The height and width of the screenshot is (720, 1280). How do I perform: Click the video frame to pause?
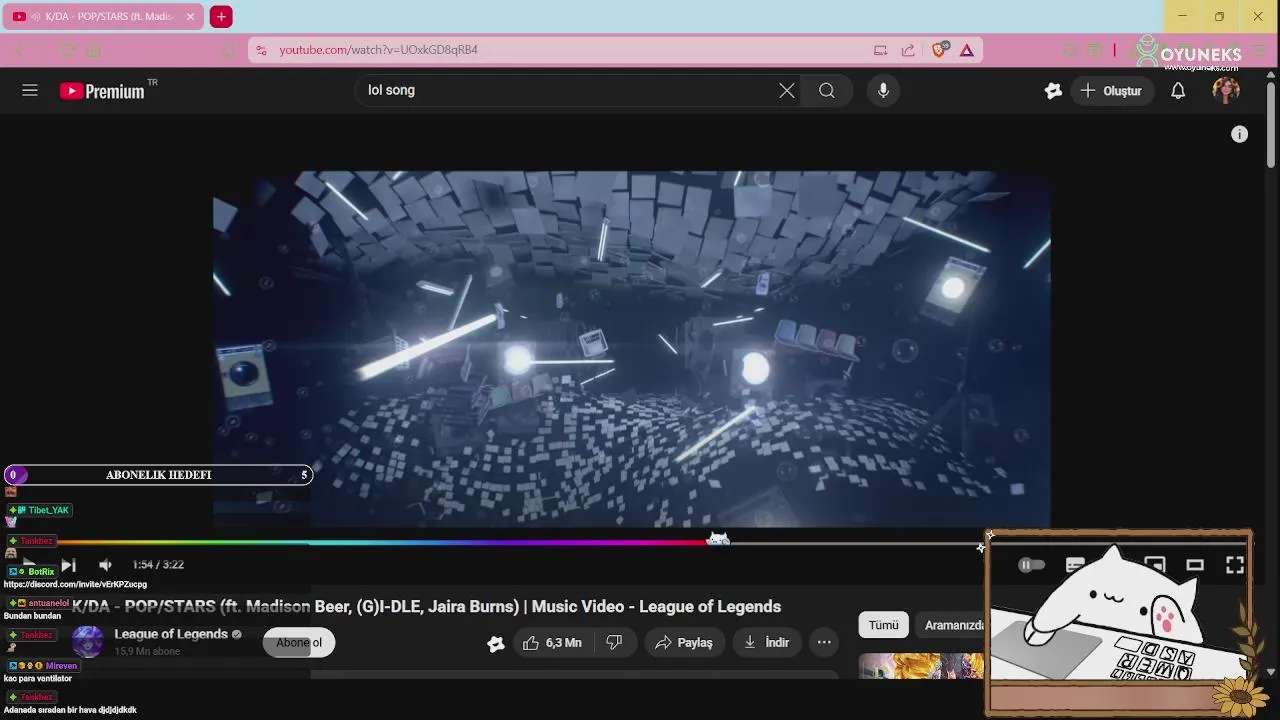point(631,348)
